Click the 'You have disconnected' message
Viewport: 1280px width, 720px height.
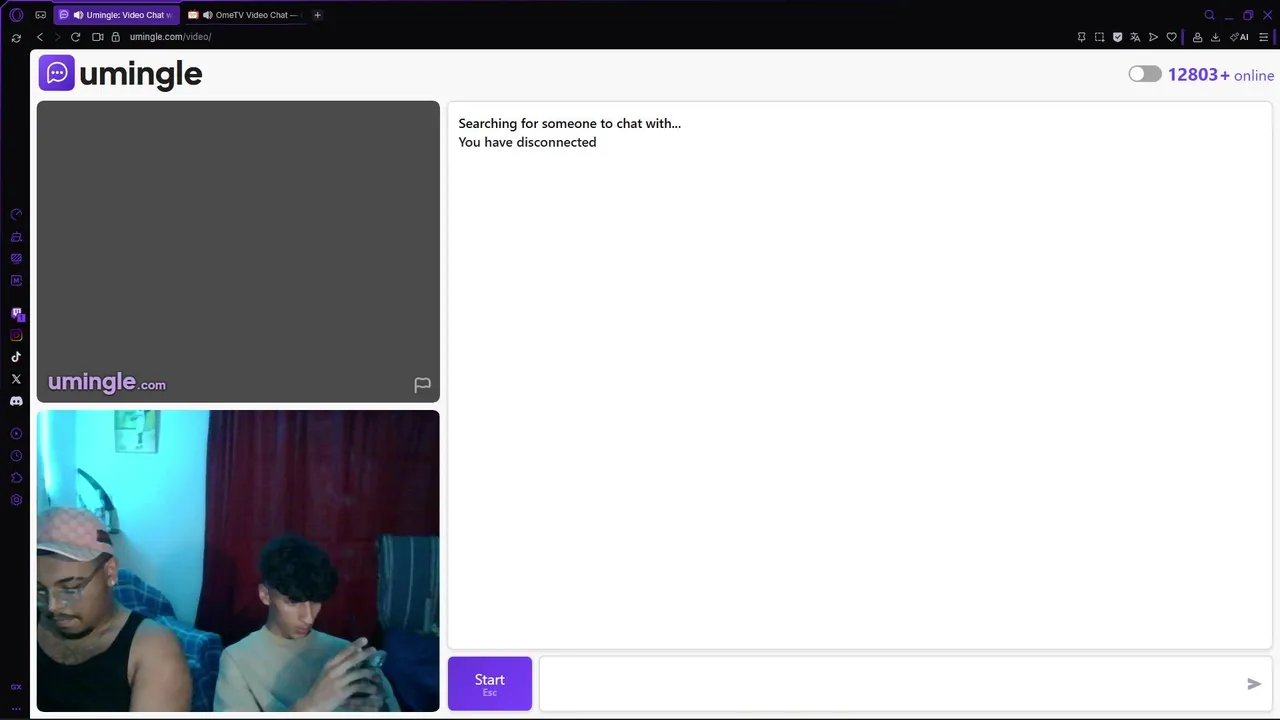tap(527, 142)
